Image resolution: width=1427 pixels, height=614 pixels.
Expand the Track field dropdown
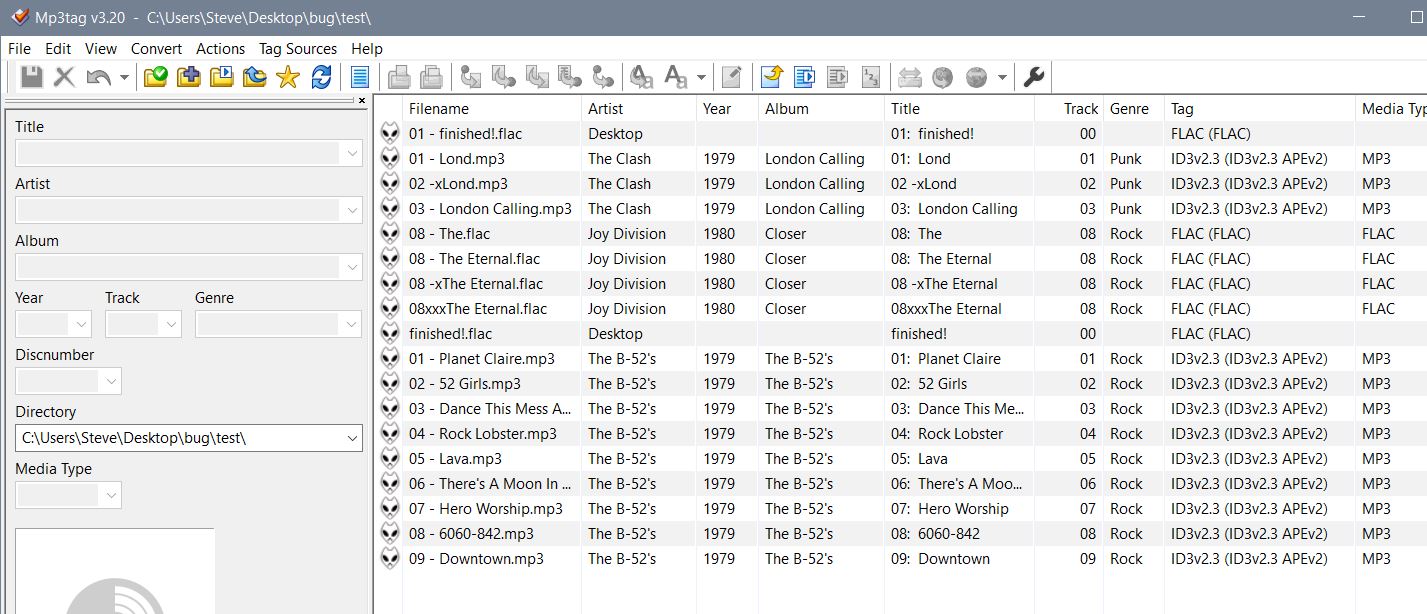[170, 324]
